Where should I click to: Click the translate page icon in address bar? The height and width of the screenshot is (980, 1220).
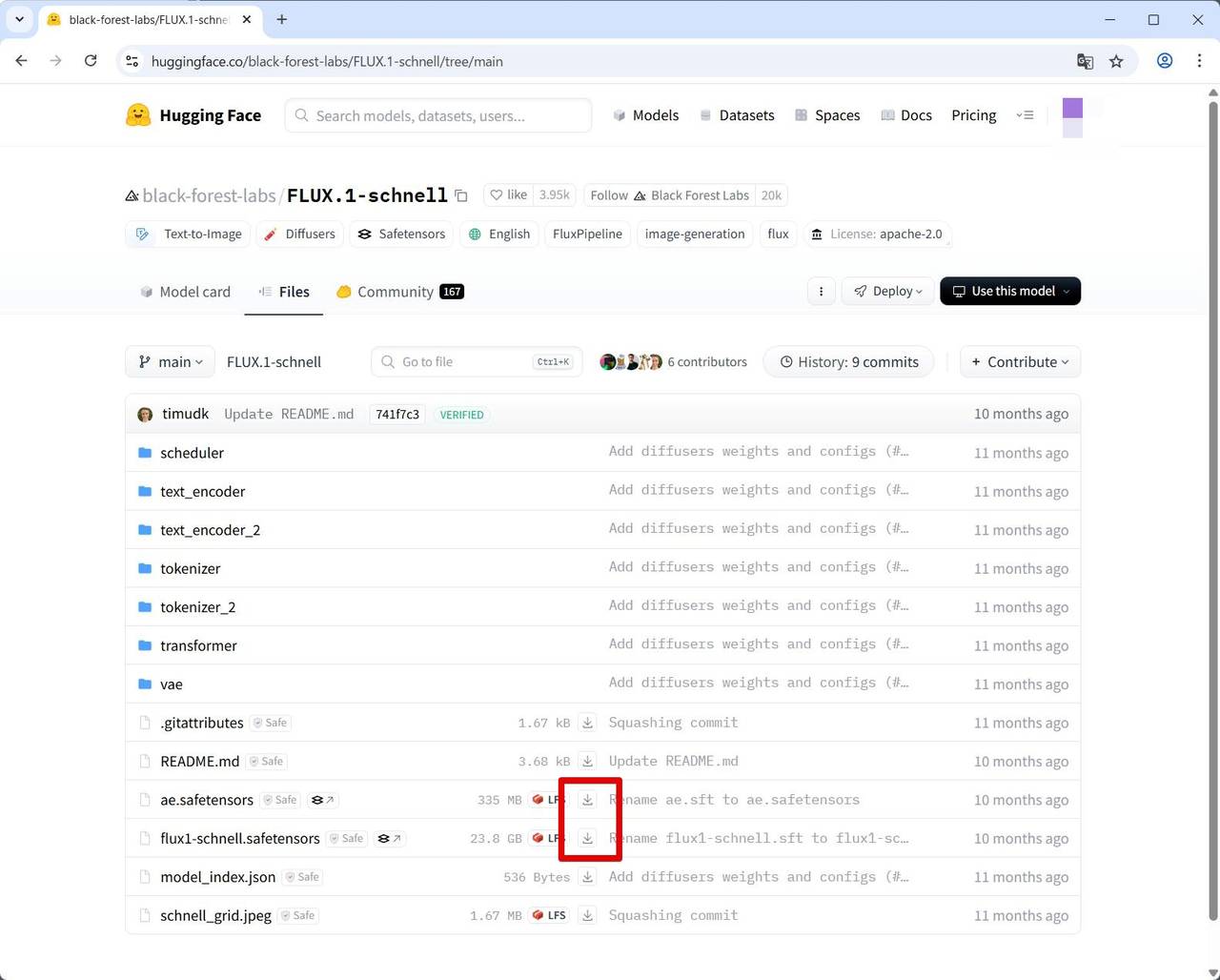1085,61
